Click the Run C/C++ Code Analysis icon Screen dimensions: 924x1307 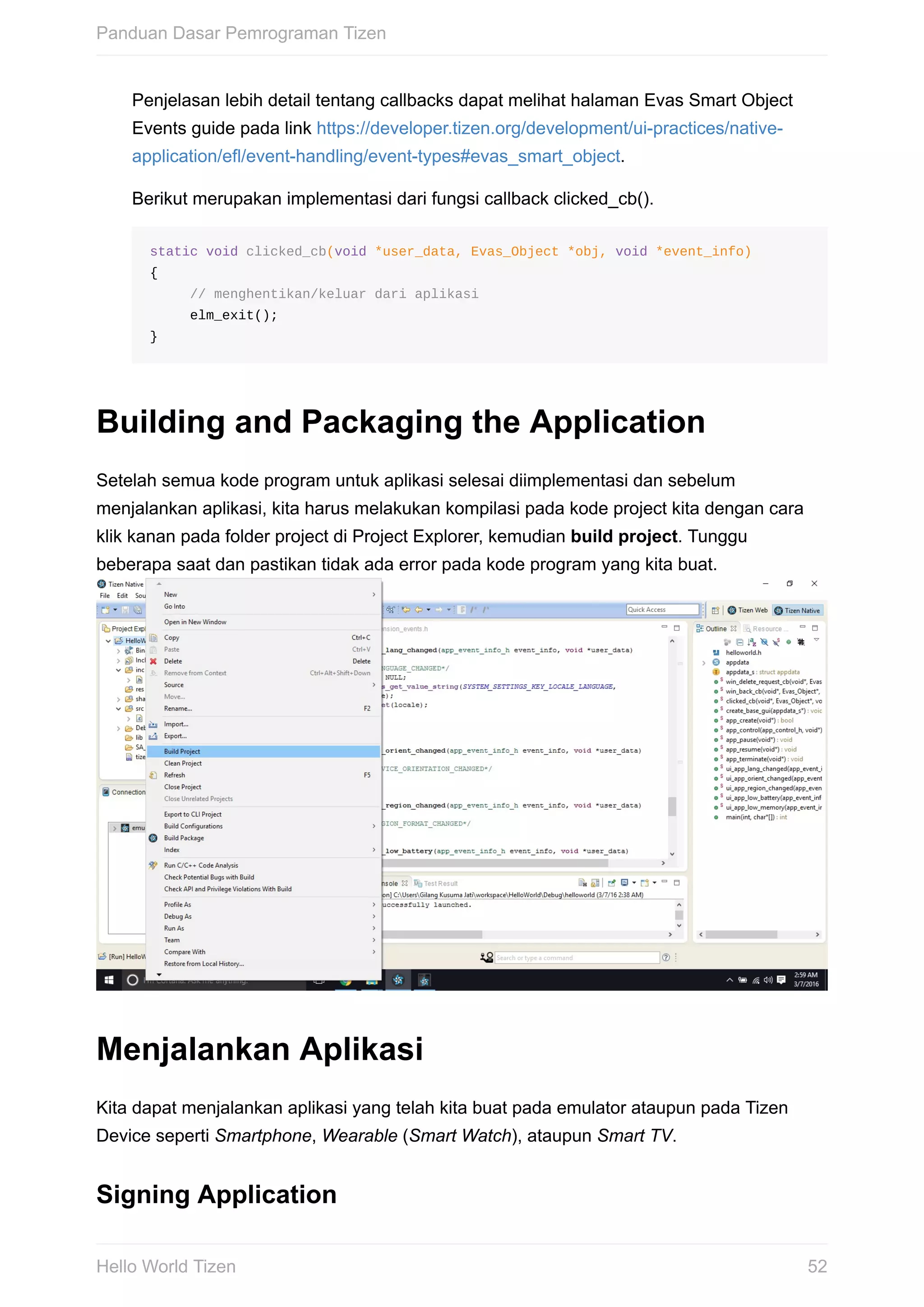point(153,865)
